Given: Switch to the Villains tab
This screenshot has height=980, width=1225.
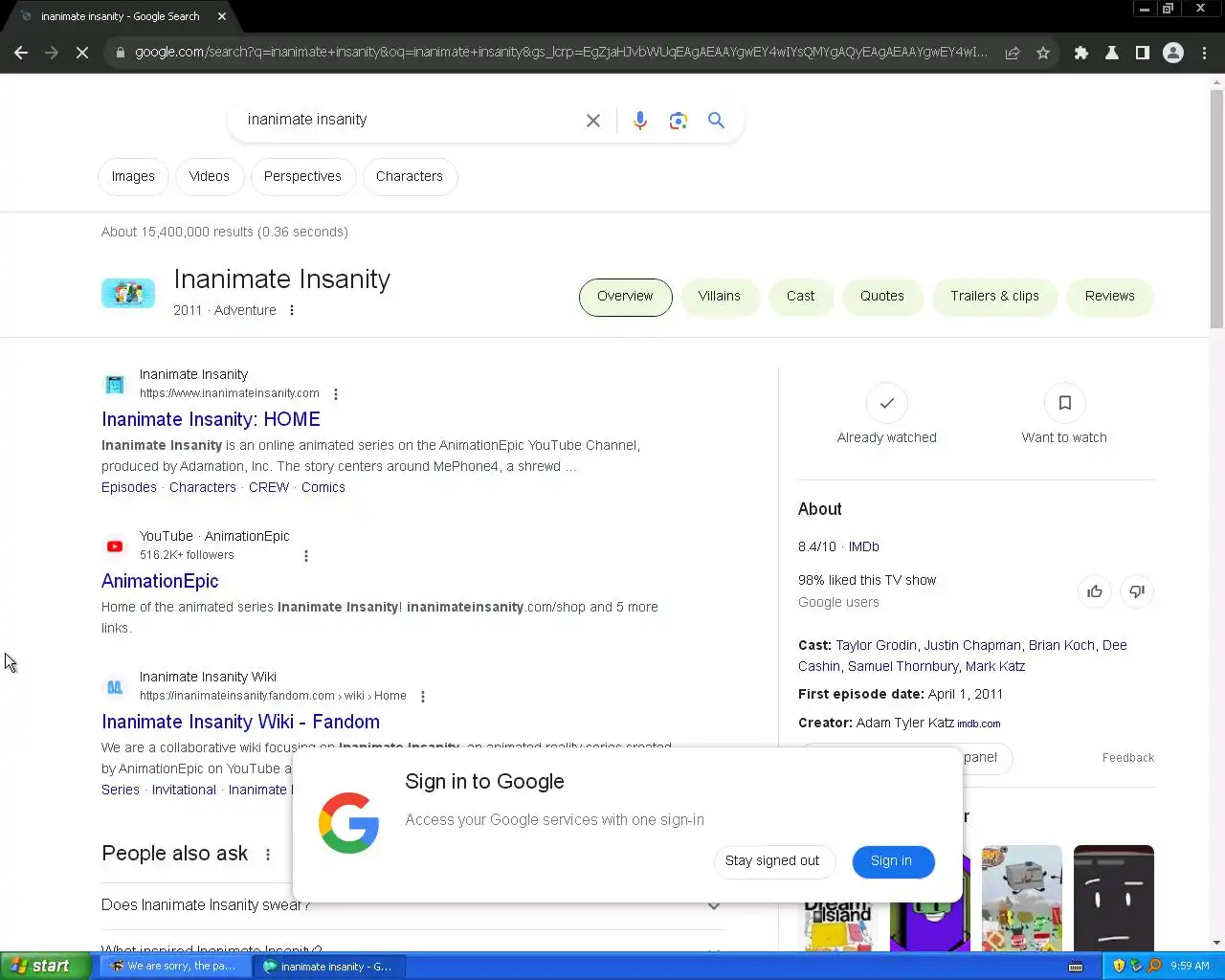Looking at the screenshot, I should click(x=720, y=297).
